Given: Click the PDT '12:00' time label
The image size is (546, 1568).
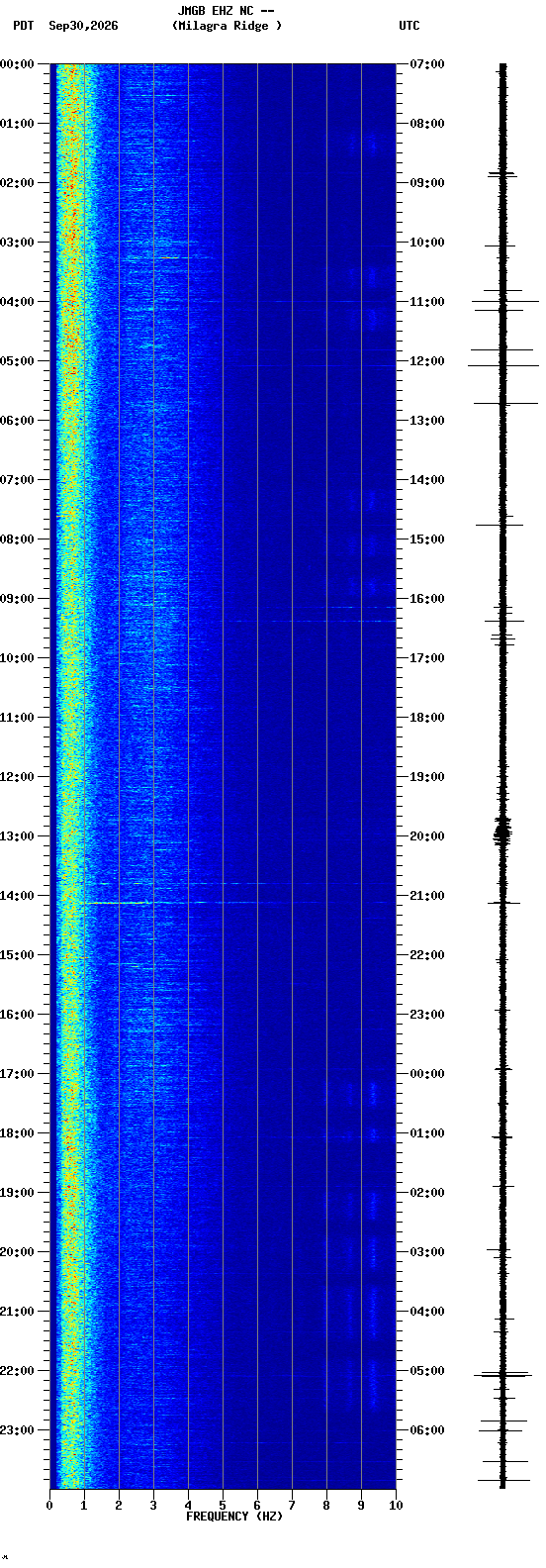Looking at the screenshot, I should (x=17, y=777).
